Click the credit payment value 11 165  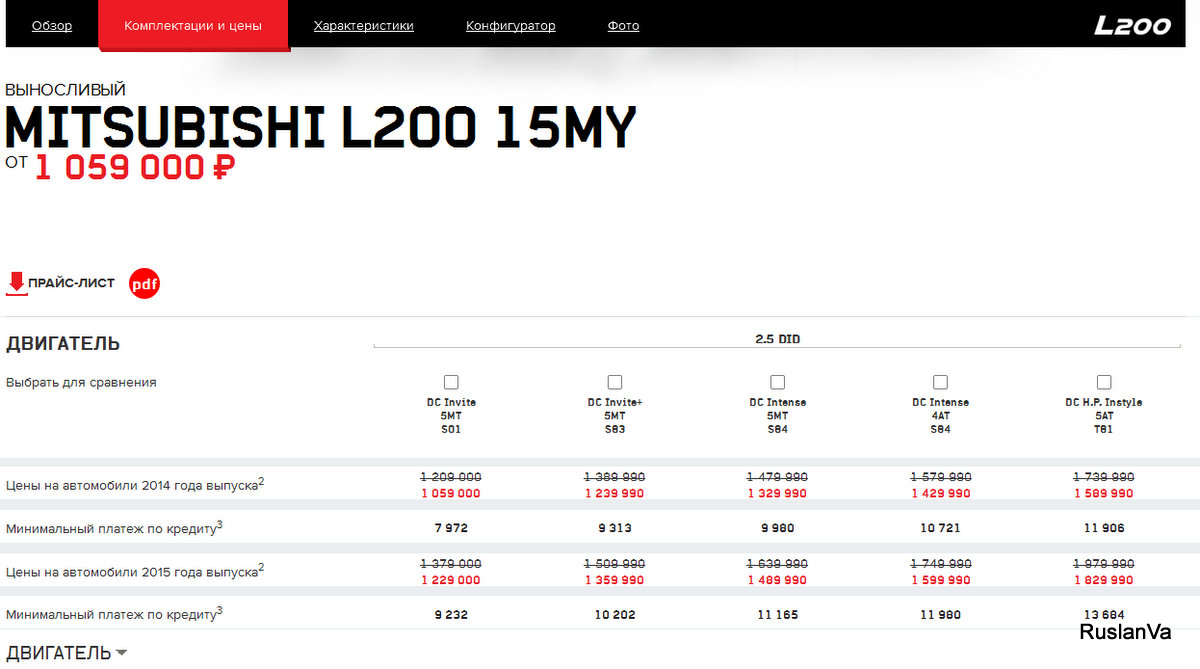click(777, 615)
